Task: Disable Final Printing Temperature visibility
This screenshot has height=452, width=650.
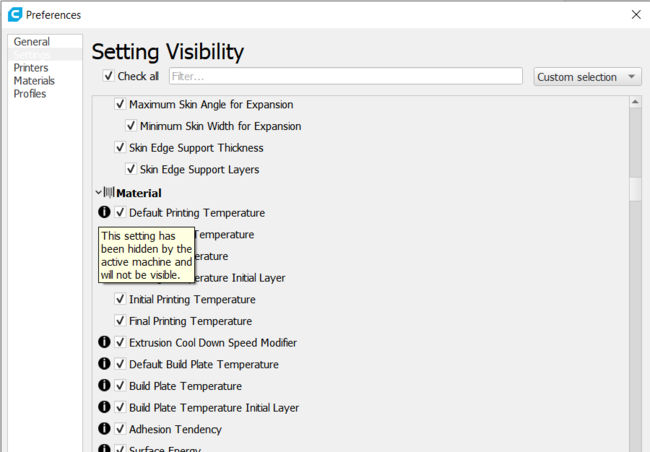Action: (x=120, y=321)
